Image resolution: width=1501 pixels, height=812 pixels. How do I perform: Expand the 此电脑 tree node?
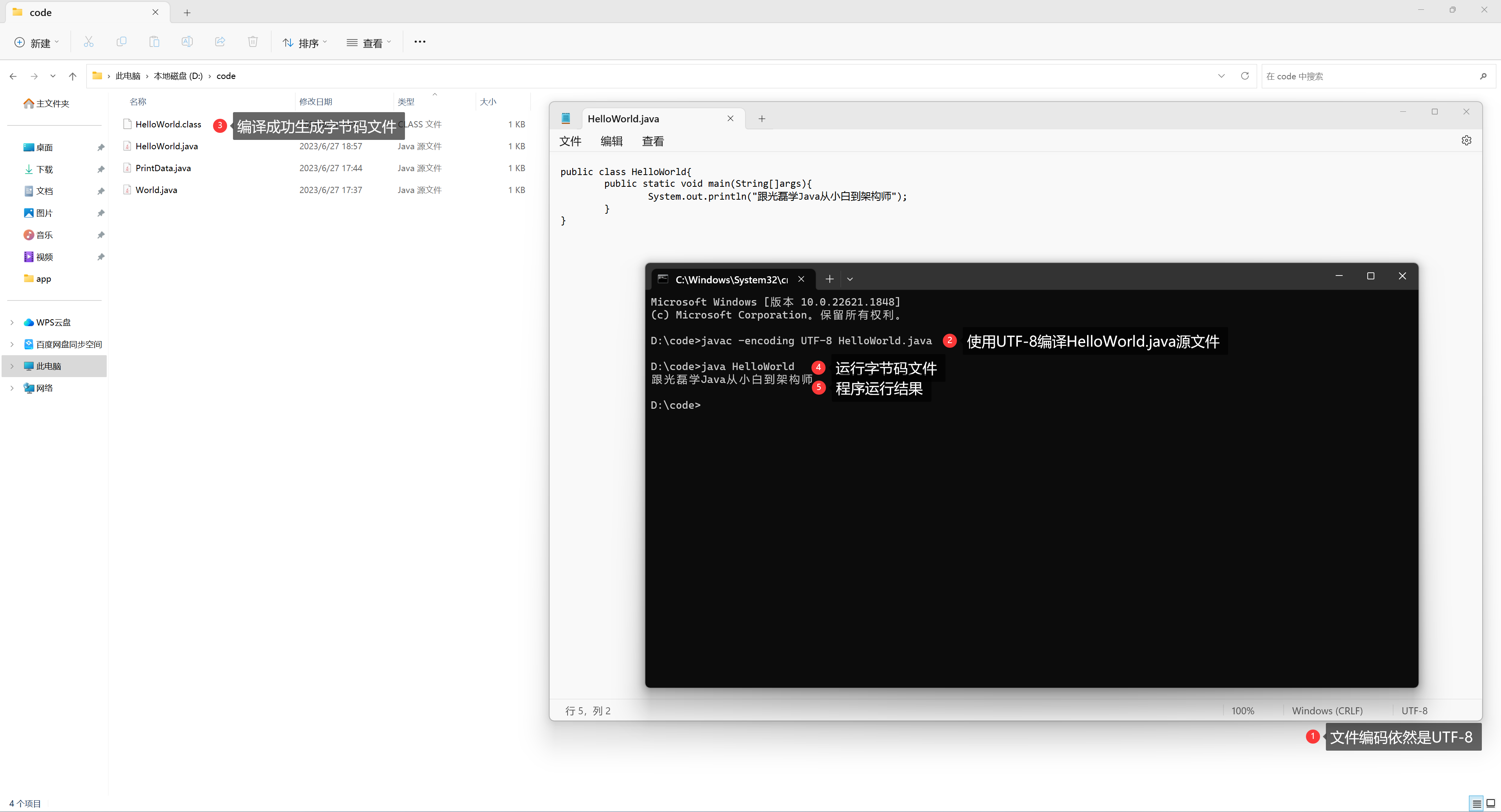pyautogui.click(x=12, y=367)
